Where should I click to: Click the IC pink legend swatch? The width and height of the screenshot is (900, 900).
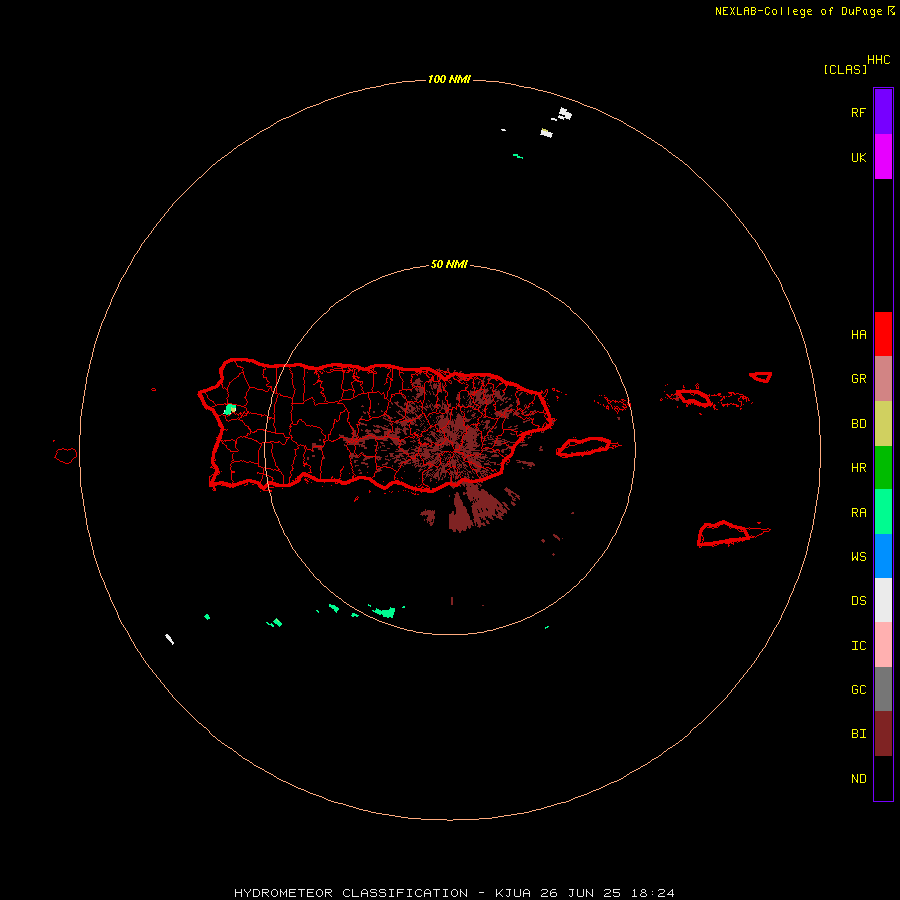click(x=883, y=645)
